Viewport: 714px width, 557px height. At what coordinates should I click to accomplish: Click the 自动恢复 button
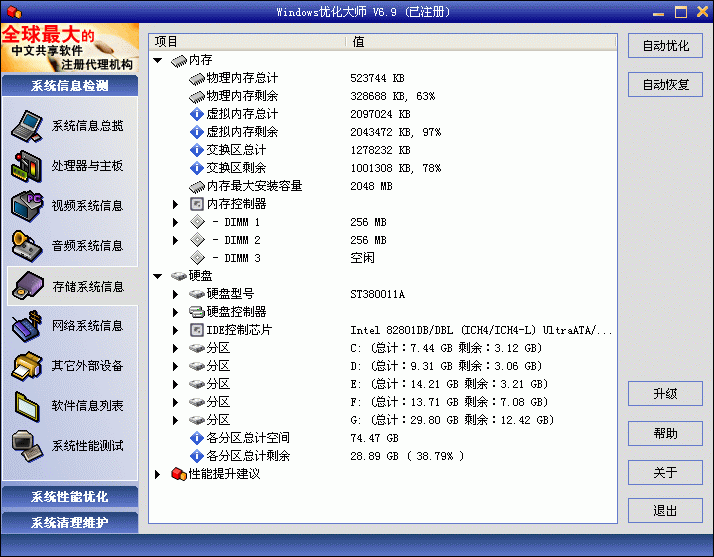(x=665, y=84)
